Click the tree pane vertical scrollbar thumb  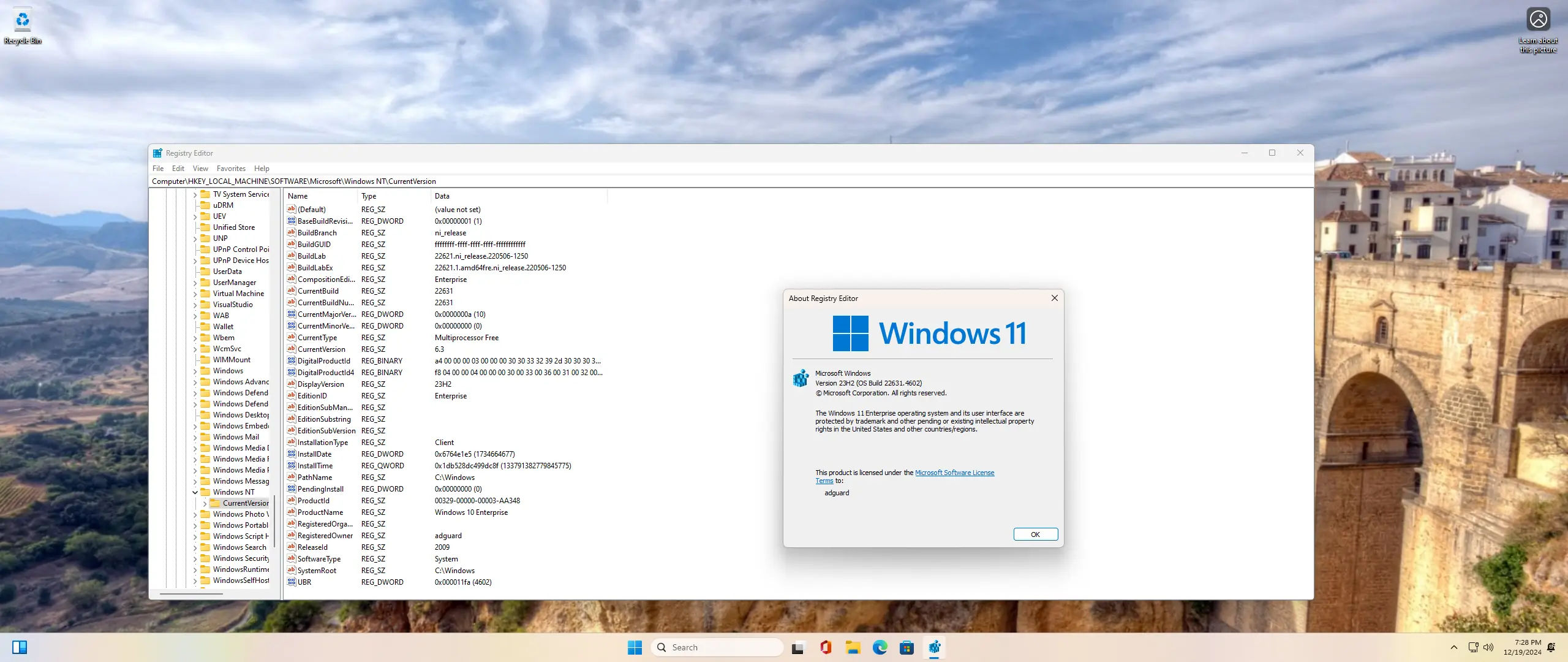274,521
